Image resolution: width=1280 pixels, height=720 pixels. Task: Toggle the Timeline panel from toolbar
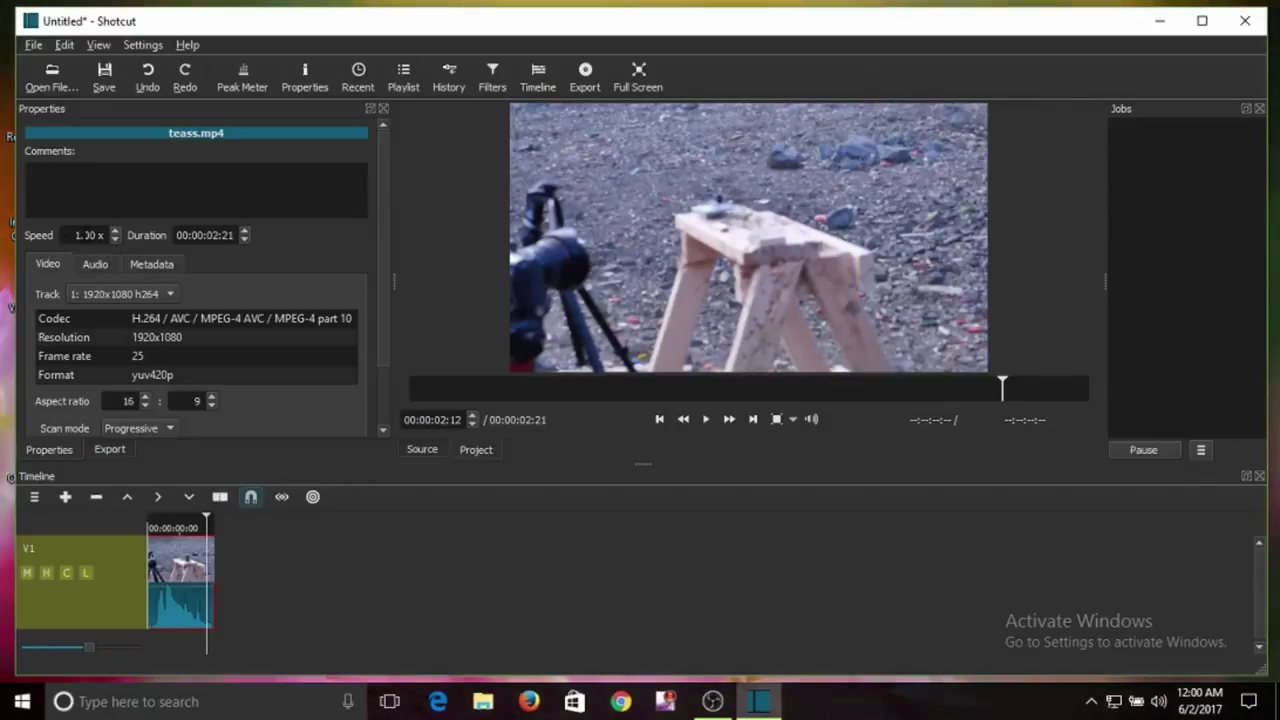538,77
